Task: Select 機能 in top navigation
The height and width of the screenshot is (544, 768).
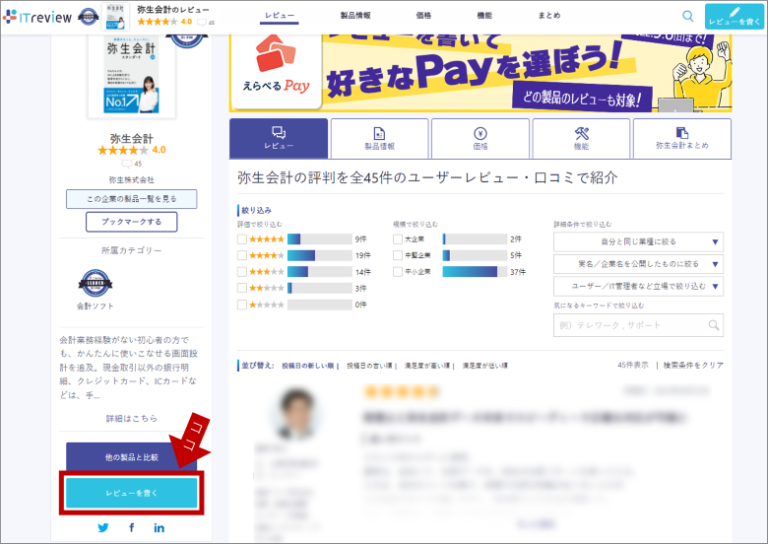Action: click(484, 16)
